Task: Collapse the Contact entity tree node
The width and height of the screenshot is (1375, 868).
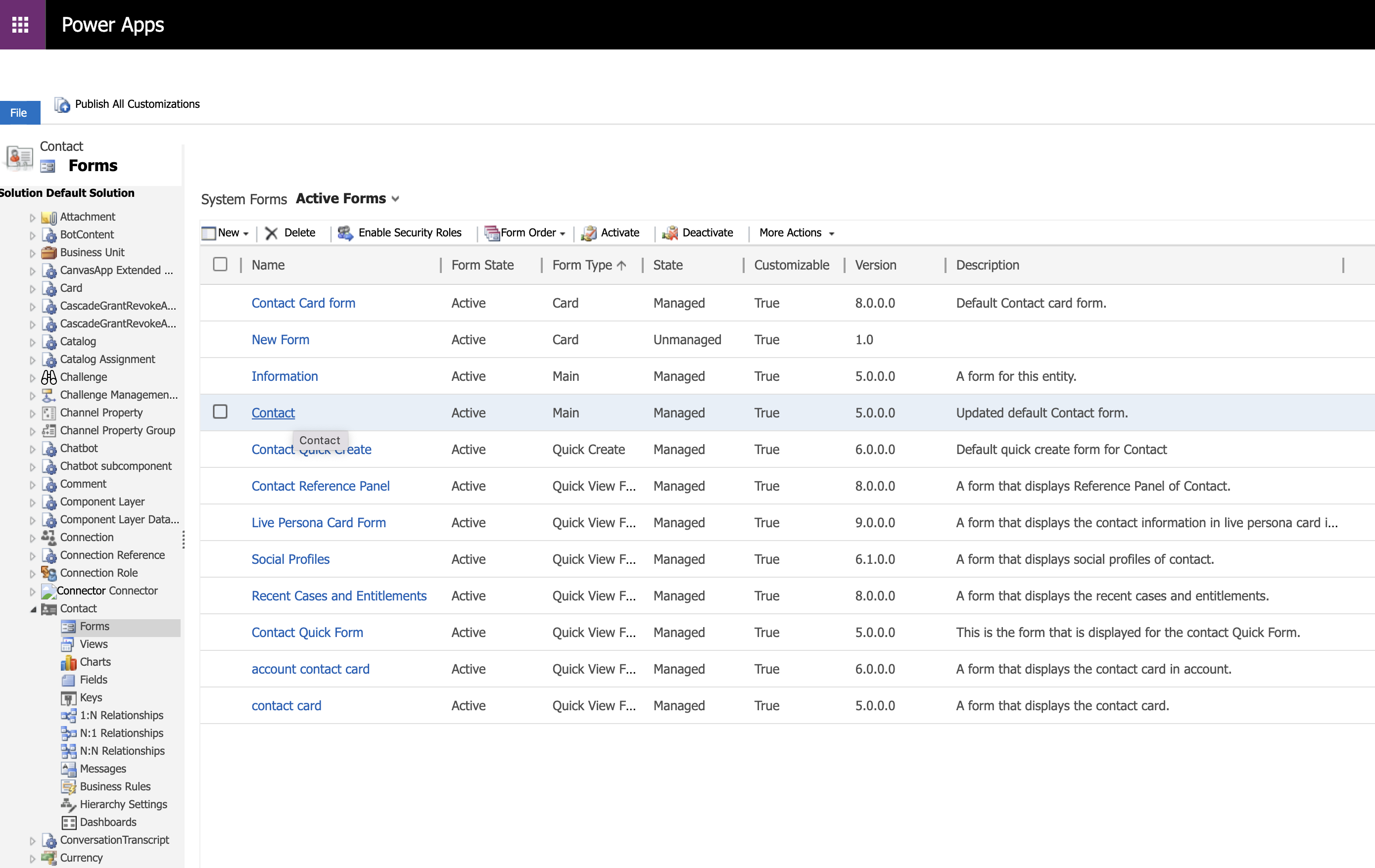Action: point(33,609)
